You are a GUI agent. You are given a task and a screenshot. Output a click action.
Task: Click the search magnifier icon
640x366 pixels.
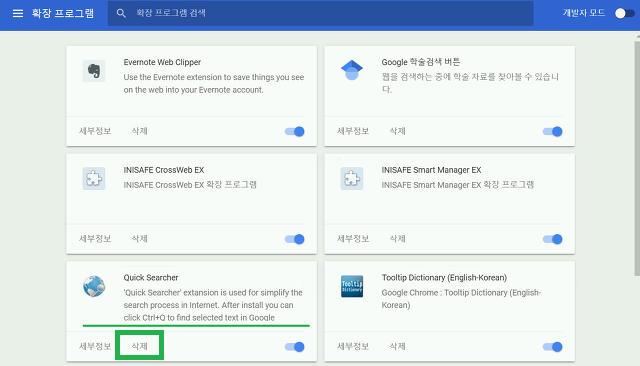coord(121,13)
